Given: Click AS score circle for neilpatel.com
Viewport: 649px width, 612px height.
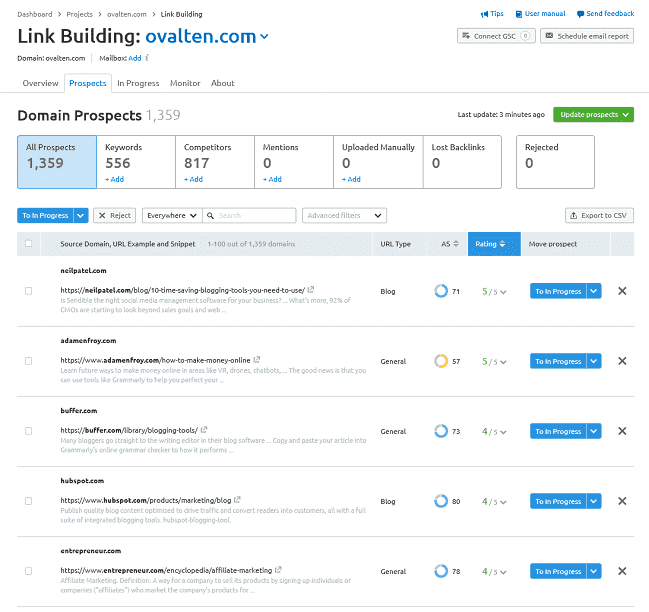Looking at the screenshot, I should pyautogui.click(x=441, y=291).
